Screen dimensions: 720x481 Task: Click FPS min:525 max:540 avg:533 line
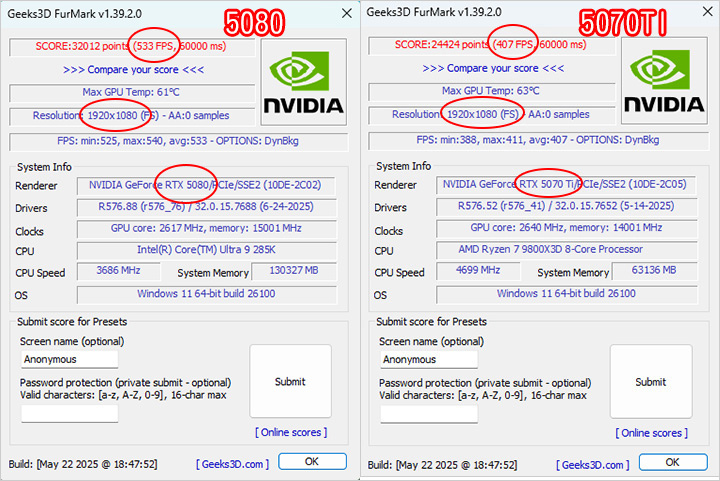178,141
